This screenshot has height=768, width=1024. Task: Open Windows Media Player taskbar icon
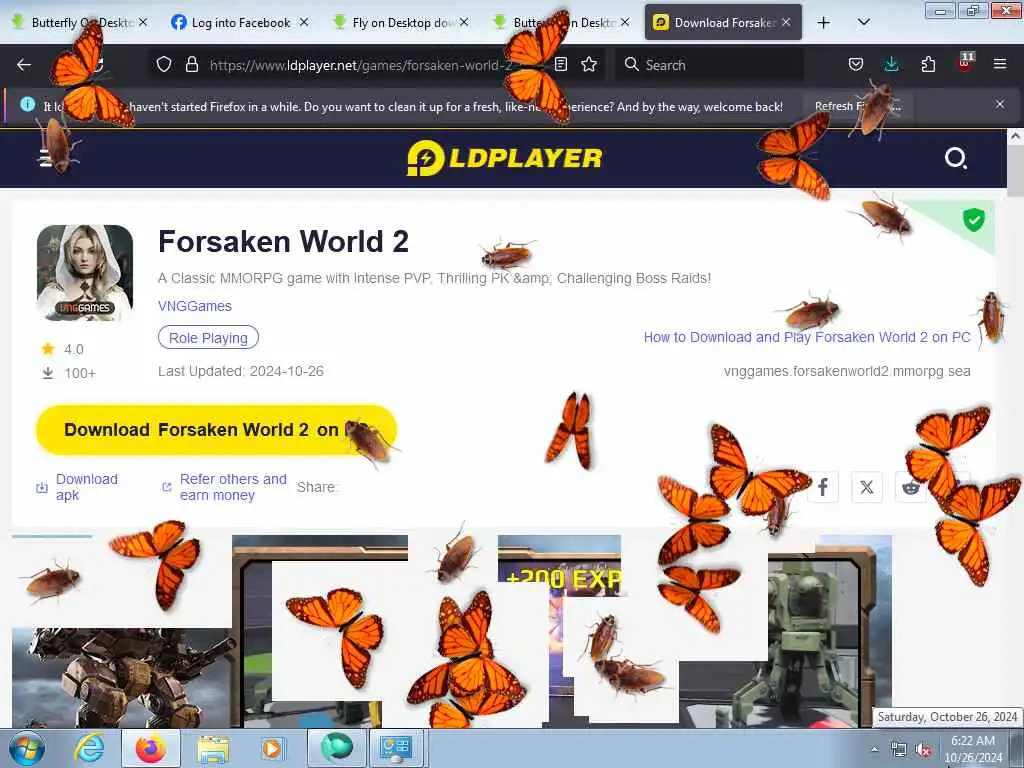coord(272,748)
